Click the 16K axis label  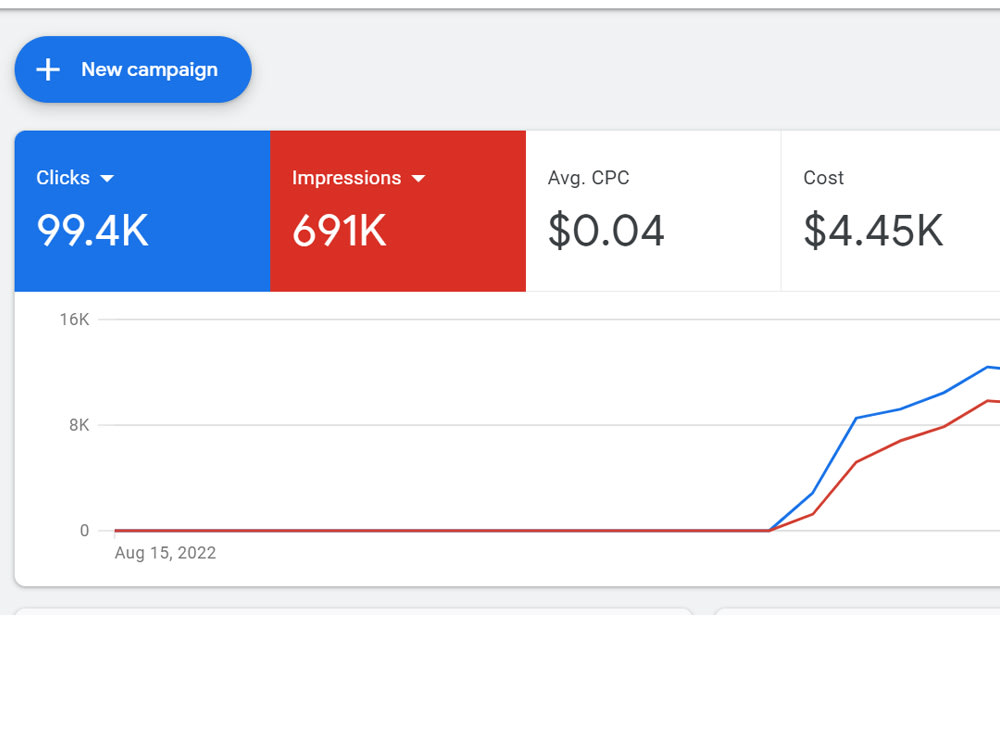coord(74,320)
